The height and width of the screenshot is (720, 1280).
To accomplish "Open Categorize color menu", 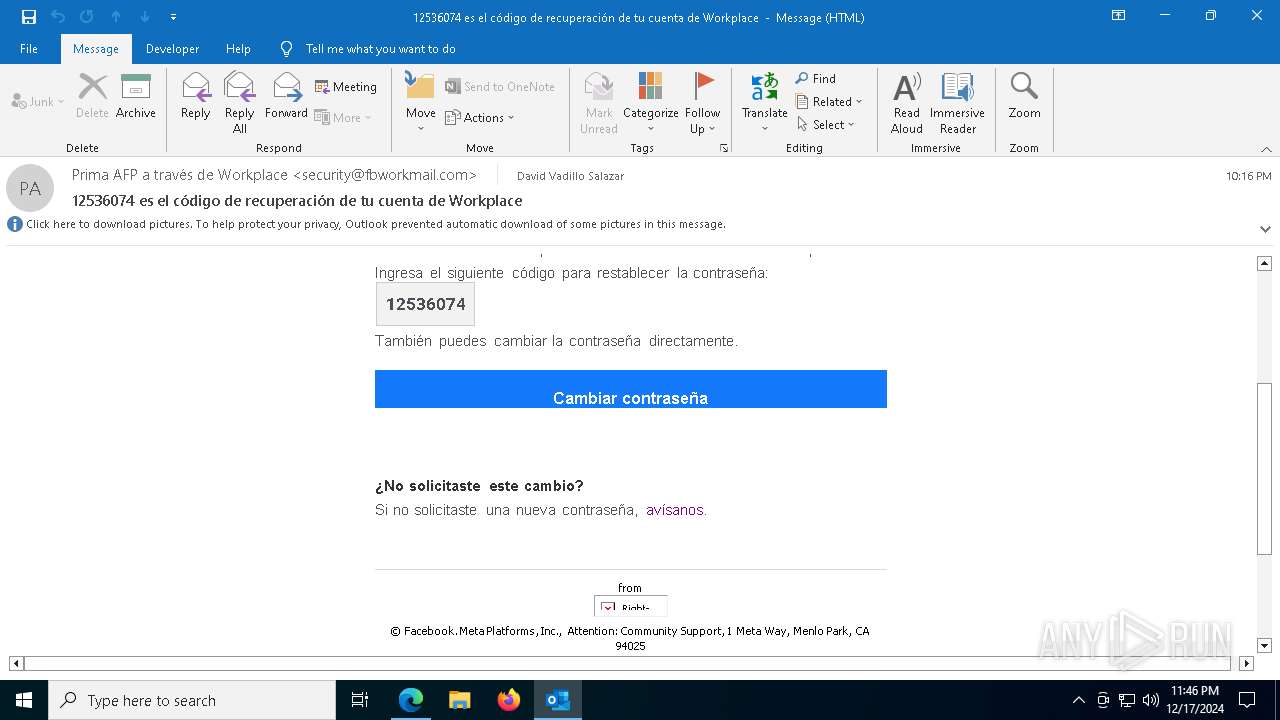I will click(651, 102).
